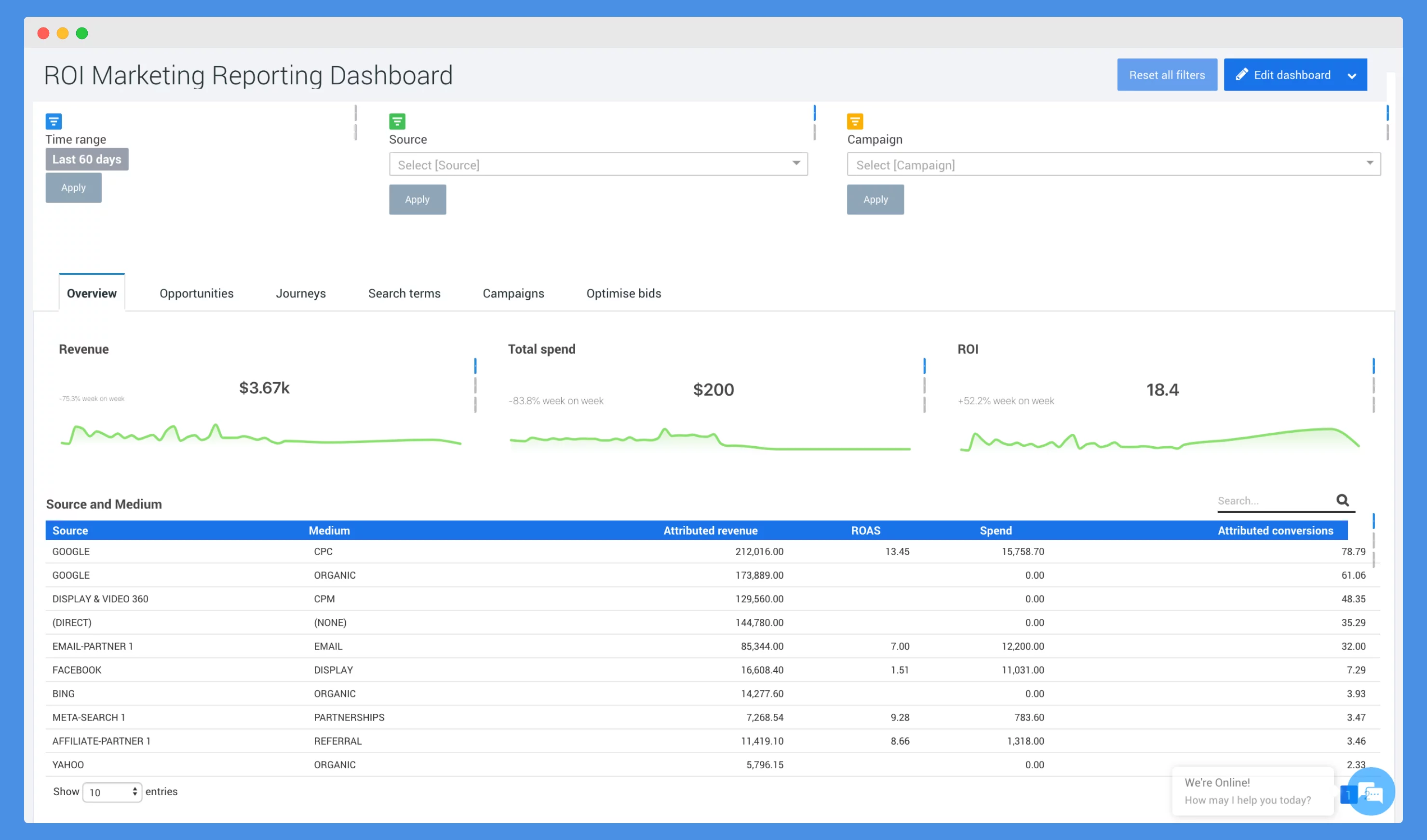Sort table by Medium column header

(329, 531)
